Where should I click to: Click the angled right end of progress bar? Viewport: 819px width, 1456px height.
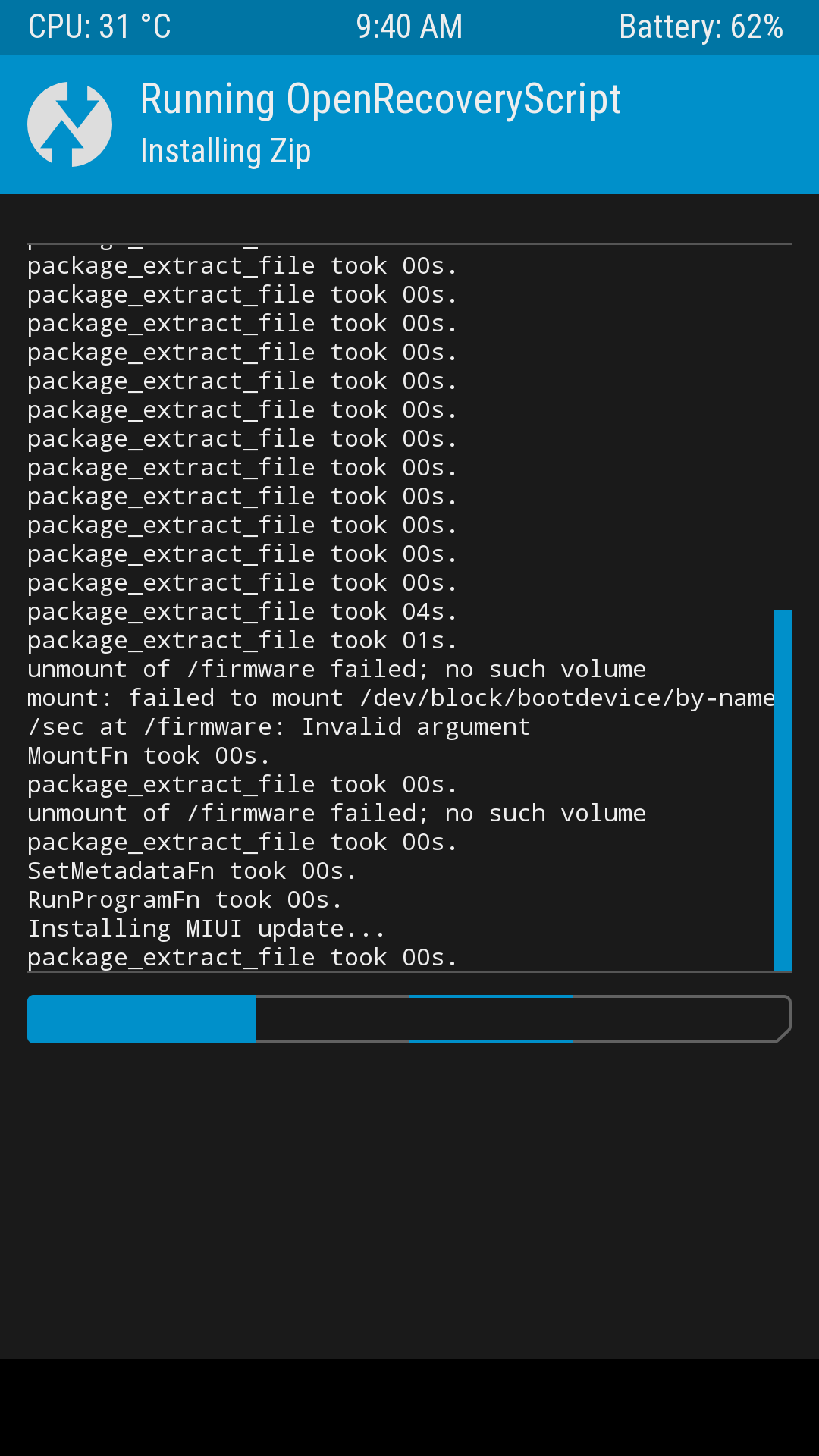pos(783,1019)
